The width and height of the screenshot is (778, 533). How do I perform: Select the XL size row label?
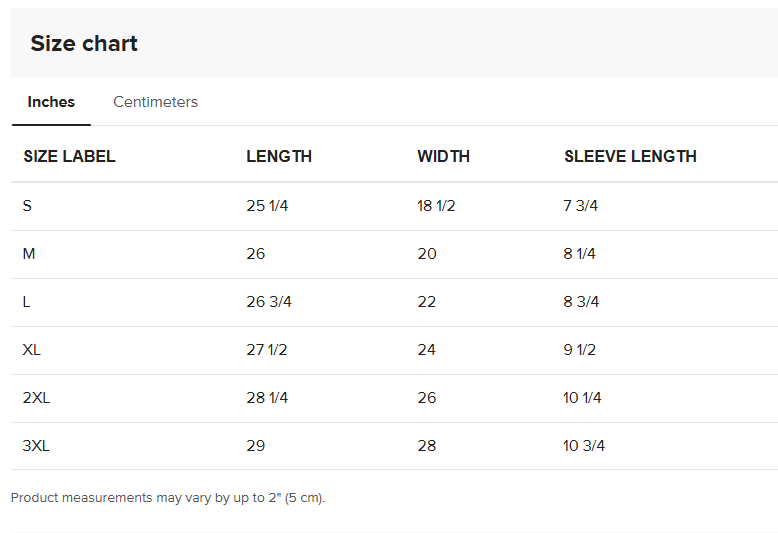32,350
